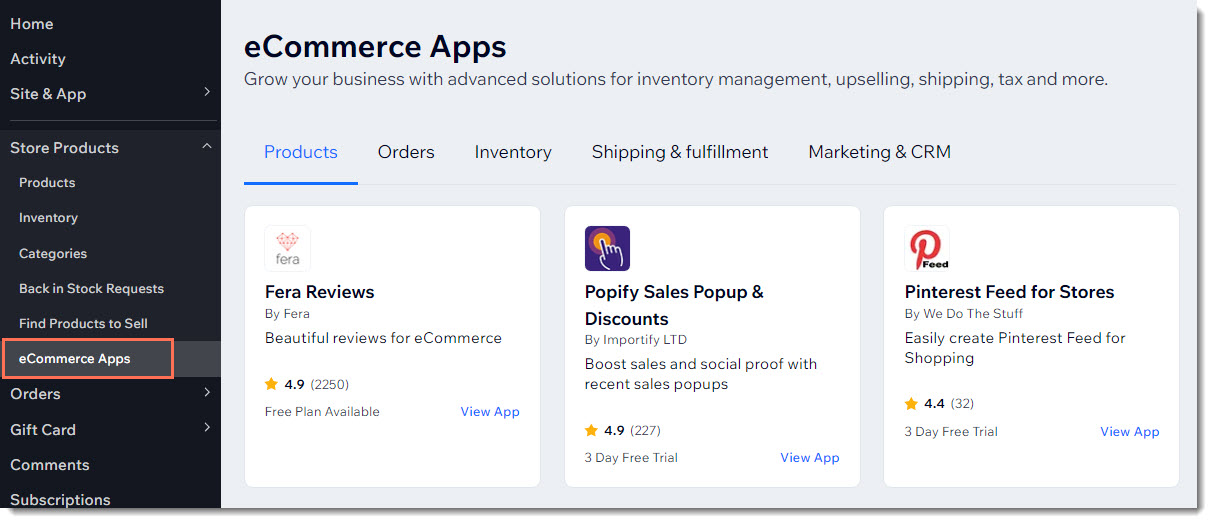Image resolution: width=1212 pixels, height=523 pixels.
Task: Click the Pinterest Feed app logo
Action: click(927, 248)
